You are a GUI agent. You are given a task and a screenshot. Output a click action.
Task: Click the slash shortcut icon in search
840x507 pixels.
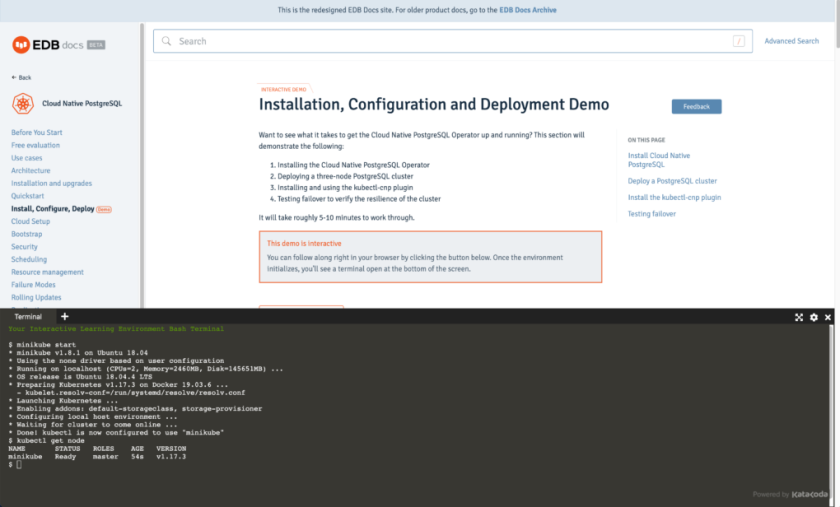(739, 41)
